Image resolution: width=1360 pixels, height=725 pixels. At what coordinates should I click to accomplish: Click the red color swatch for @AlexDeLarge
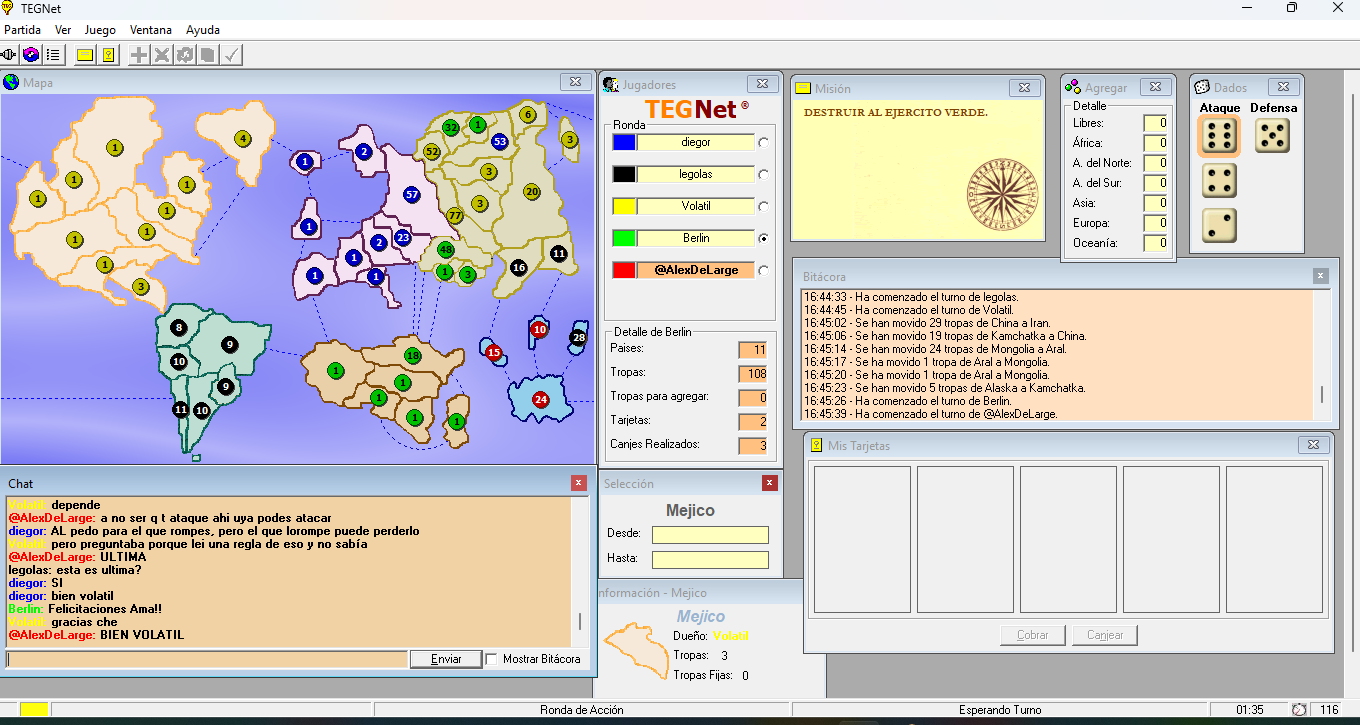[x=623, y=270]
